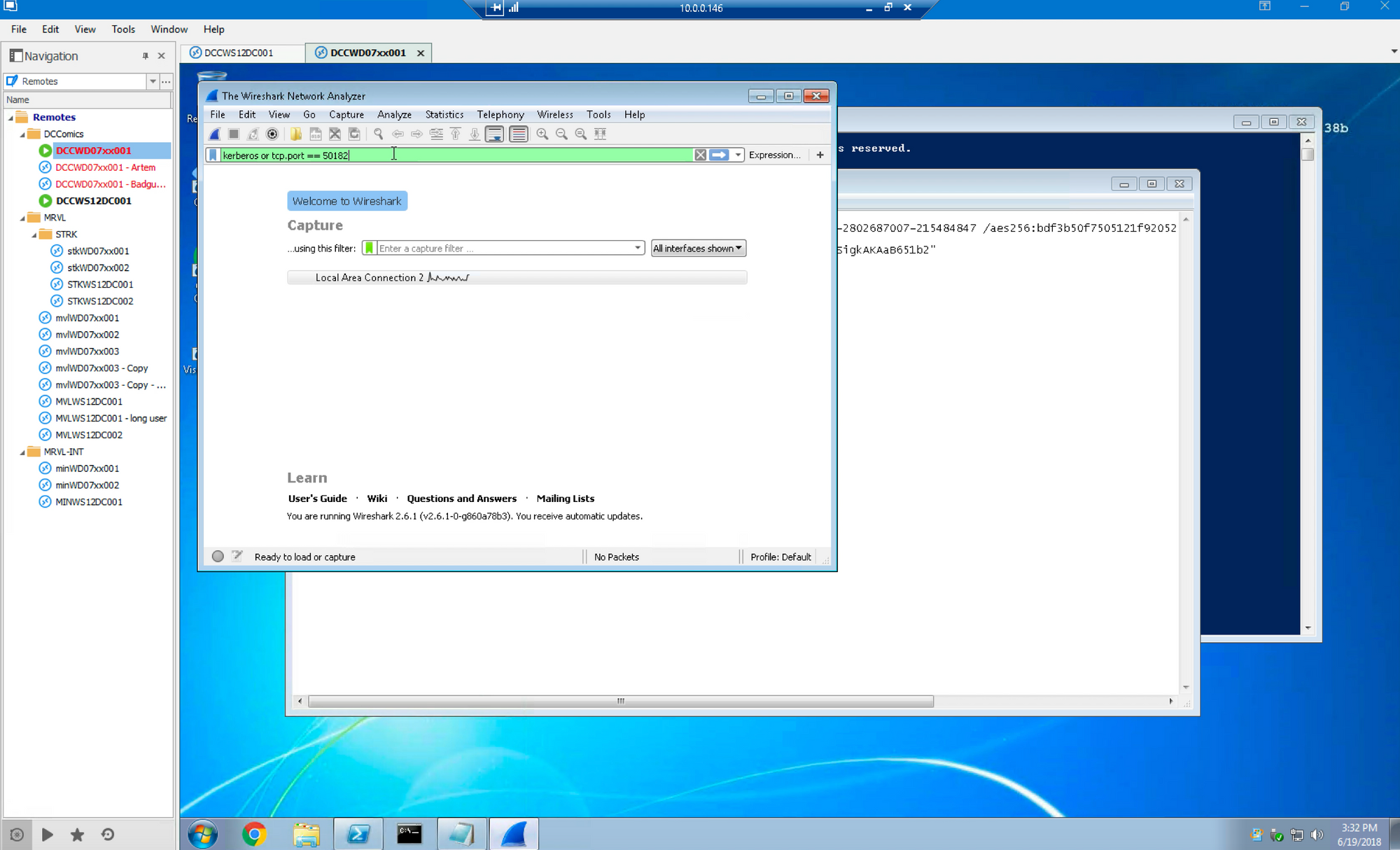Open display filter history dropdown

tap(738, 155)
